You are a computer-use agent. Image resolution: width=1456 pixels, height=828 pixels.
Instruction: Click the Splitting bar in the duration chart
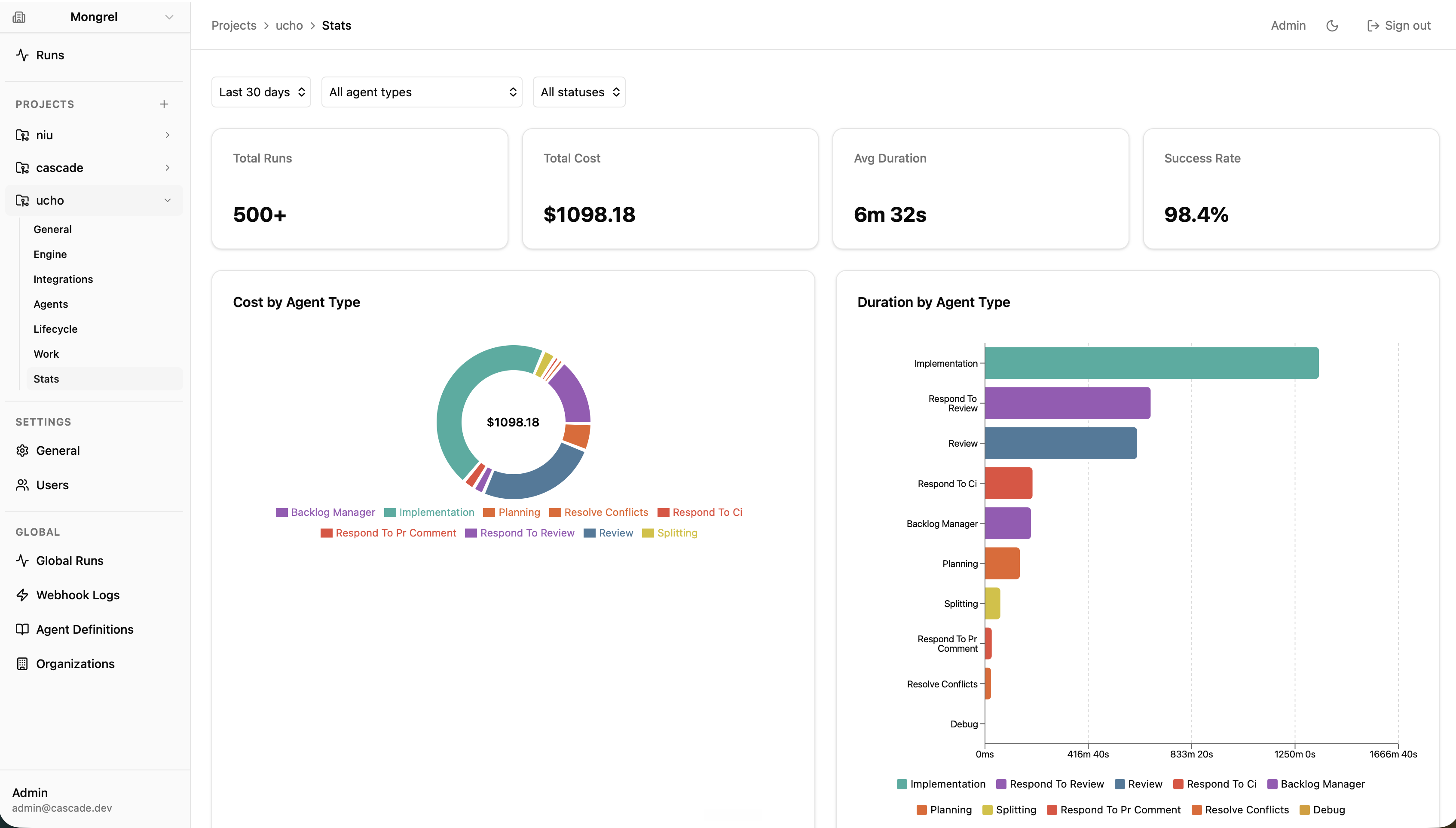pyautogui.click(x=992, y=603)
